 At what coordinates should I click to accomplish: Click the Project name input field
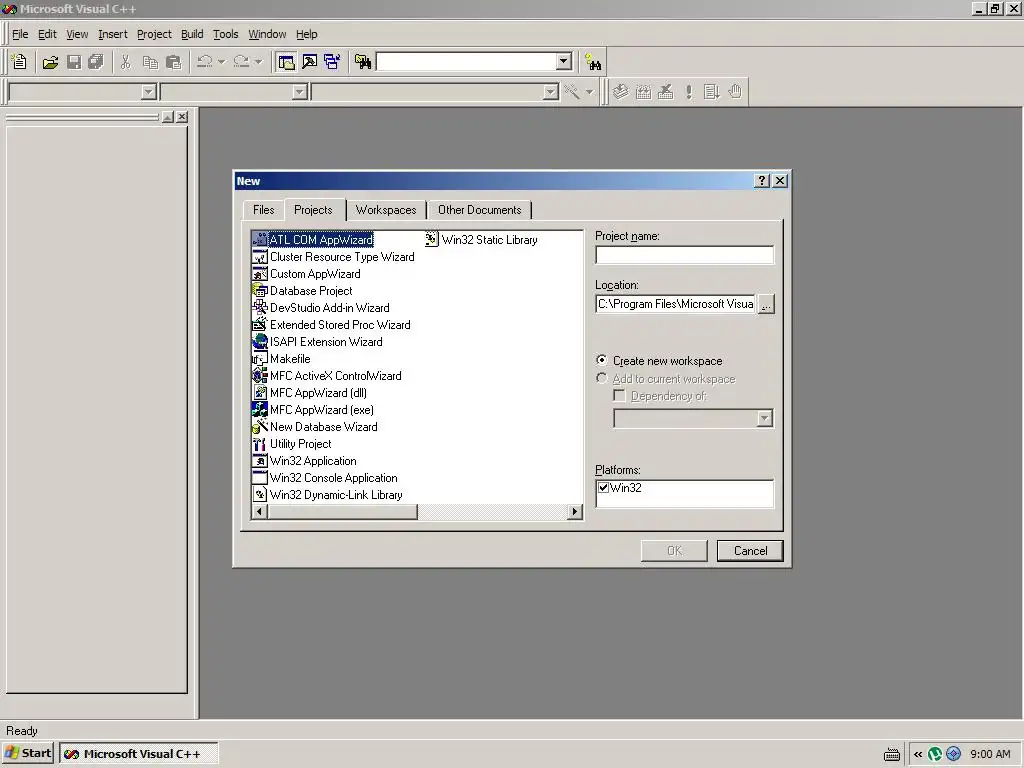point(684,255)
